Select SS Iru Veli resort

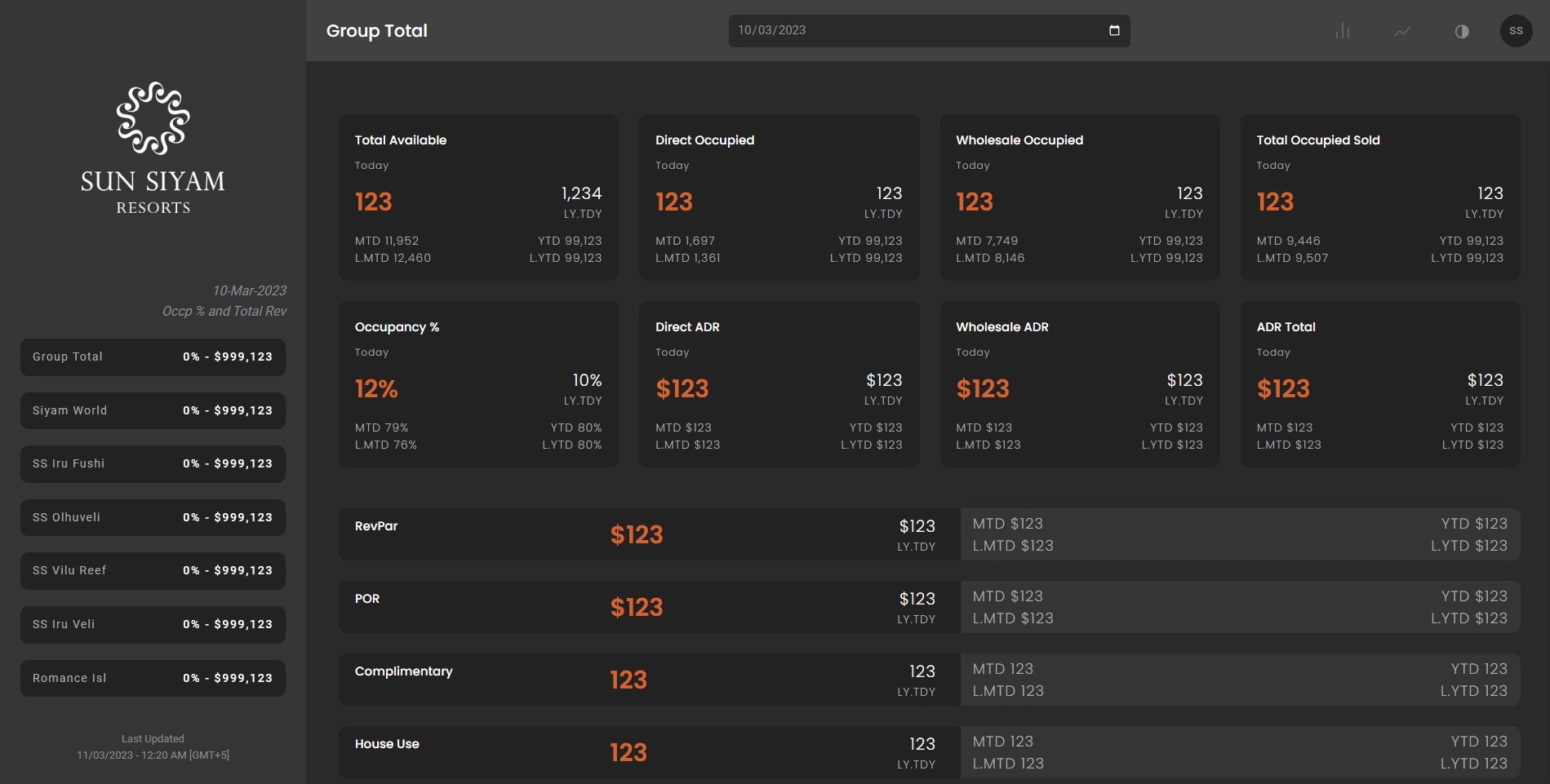pyautogui.click(x=153, y=624)
